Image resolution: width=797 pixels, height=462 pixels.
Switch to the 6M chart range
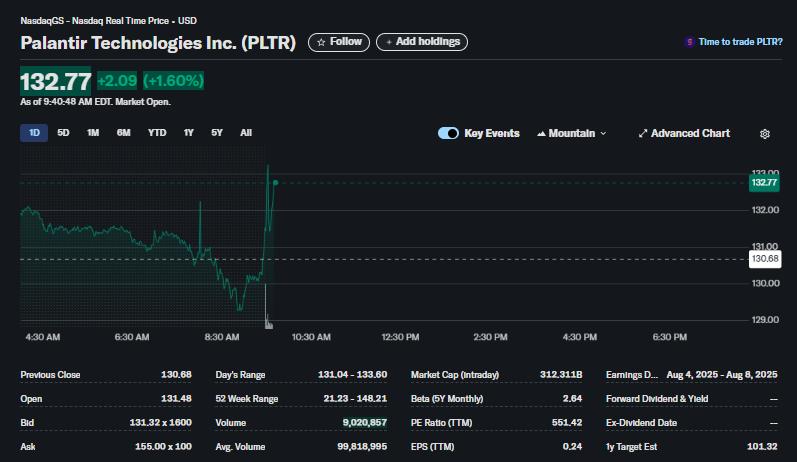pyautogui.click(x=124, y=133)
